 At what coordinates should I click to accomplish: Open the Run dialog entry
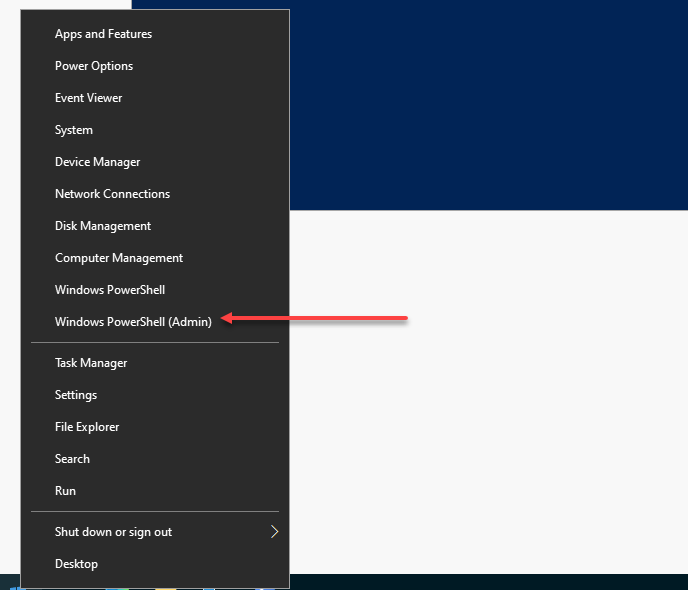point(155,491)
